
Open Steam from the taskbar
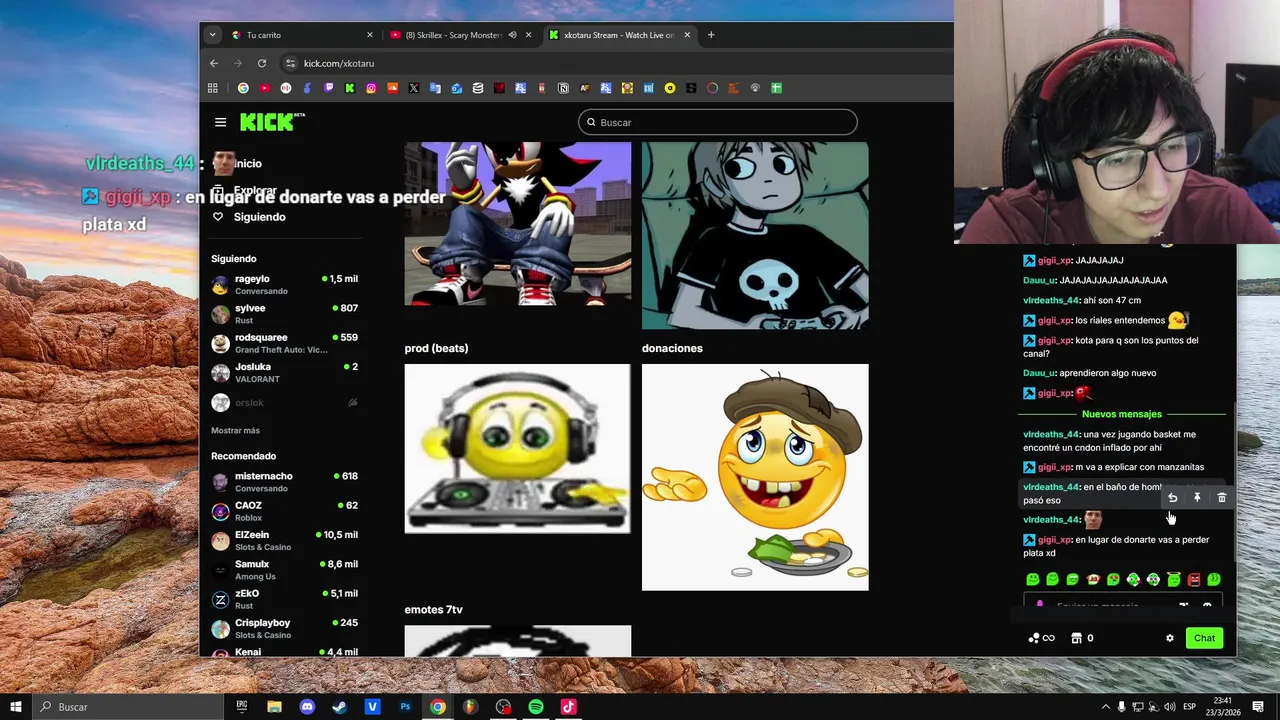click(x=340, y=707)
